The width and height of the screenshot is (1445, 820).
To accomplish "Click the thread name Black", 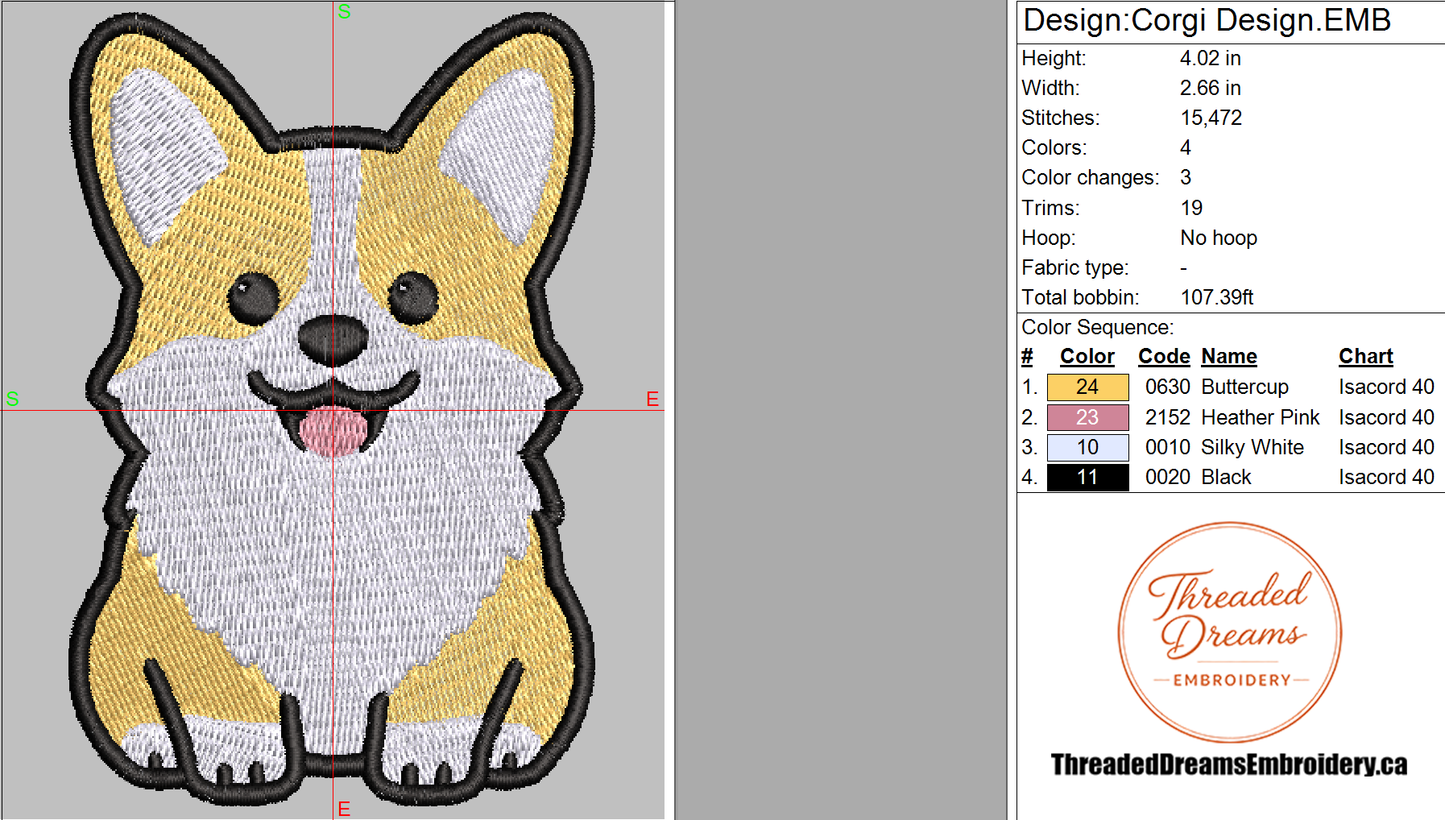I will 1226,477.
